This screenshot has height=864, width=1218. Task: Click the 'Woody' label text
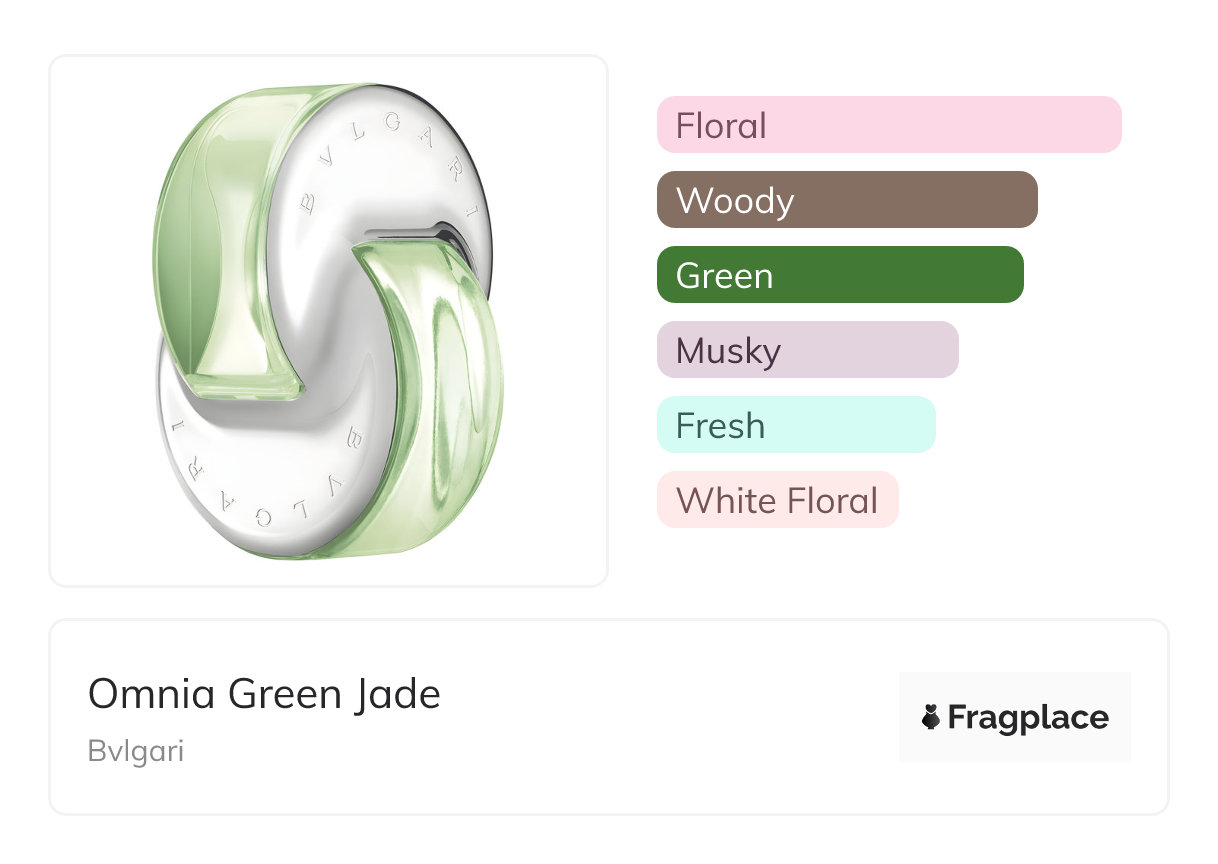coord(735,201)
